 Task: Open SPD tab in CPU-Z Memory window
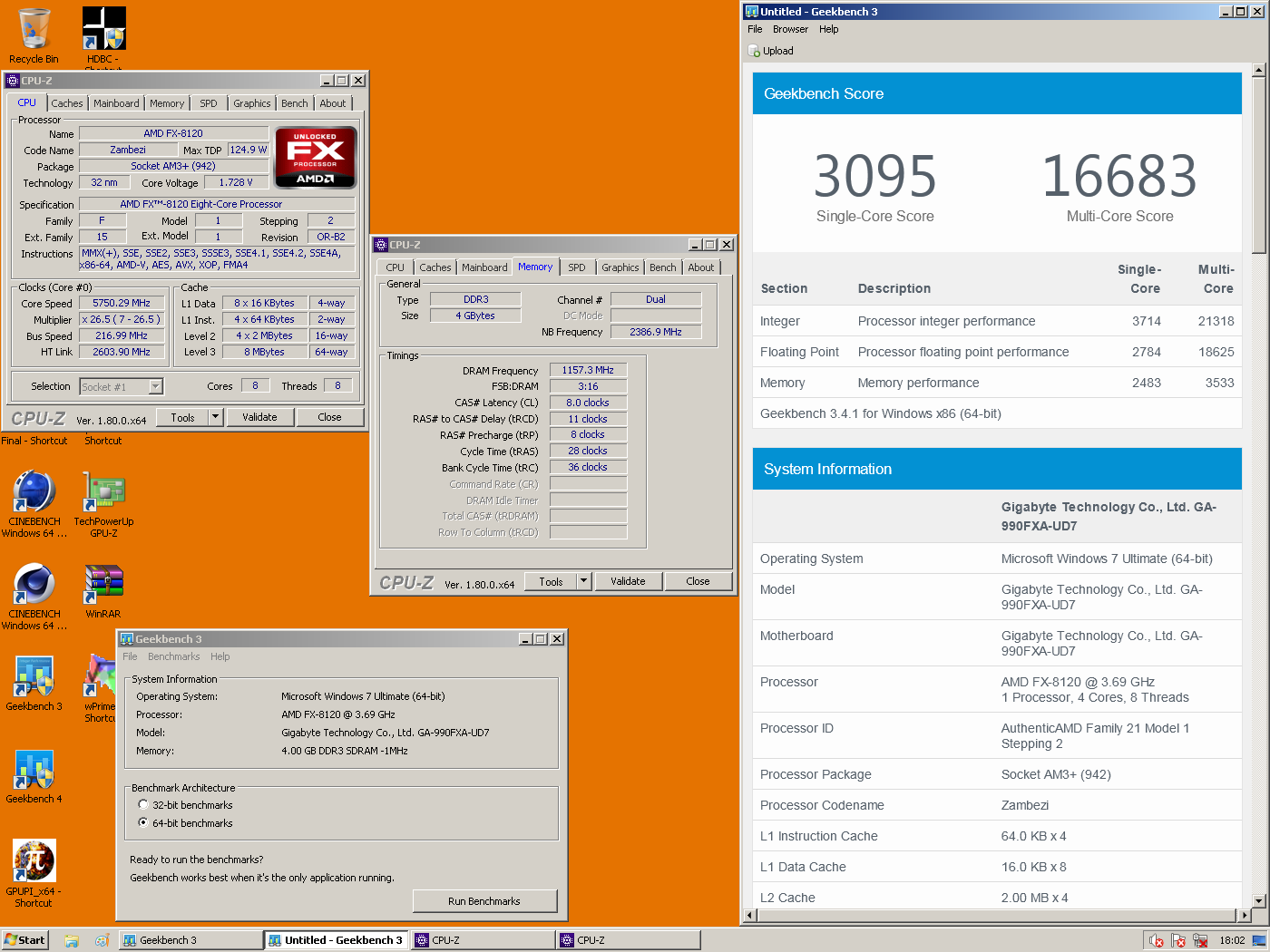click(577, 267)
